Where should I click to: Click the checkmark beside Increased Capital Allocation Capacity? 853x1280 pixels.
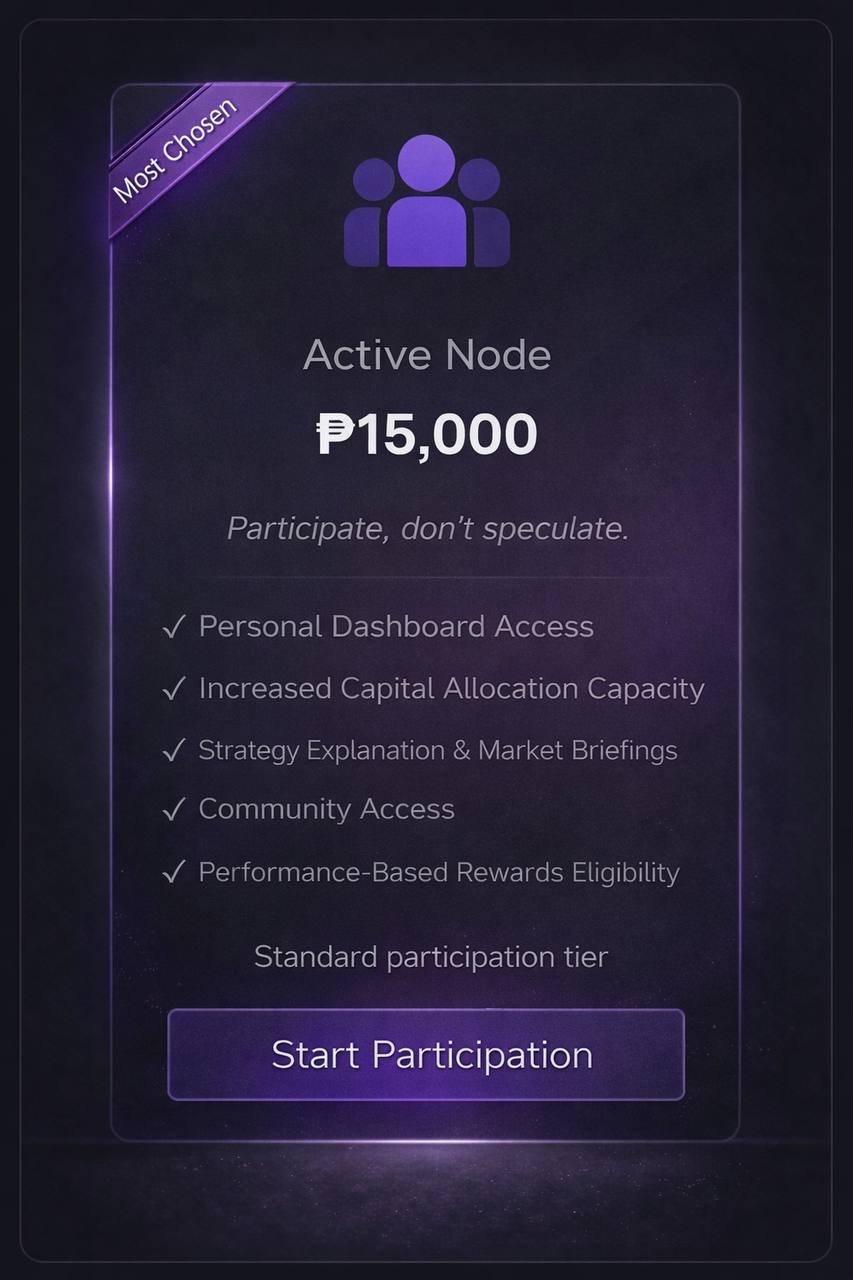[x=173, y=690]
